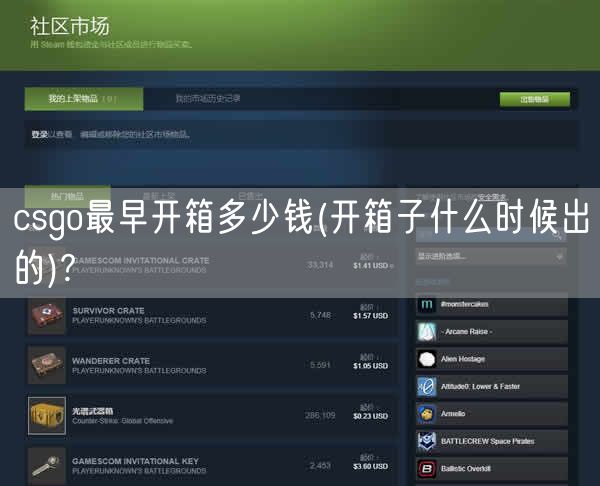The height and width of the screenshot is (486, 600).
Task: Click Counter-Strike: Global Offensive subtitle
Action: click(x=122, y=421)
